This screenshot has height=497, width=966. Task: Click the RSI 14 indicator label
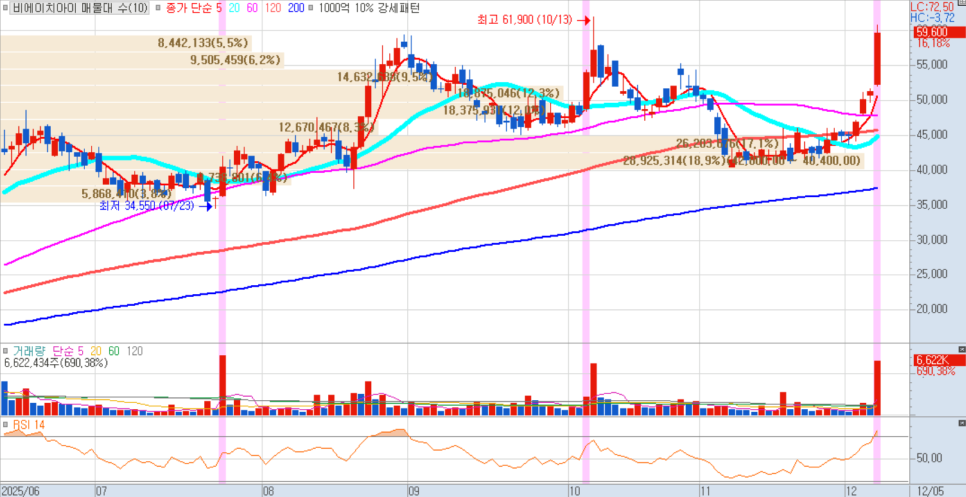(28, 424)
